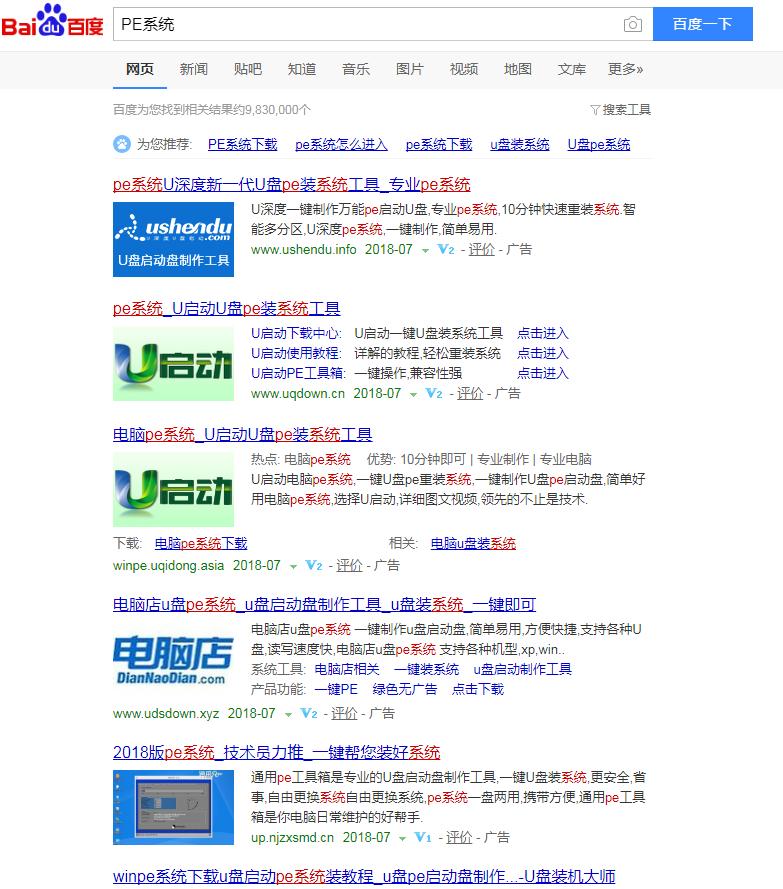Click U启动下载中心 link
This screenshot has width=783, height=889.
click(x=296, y=333)
